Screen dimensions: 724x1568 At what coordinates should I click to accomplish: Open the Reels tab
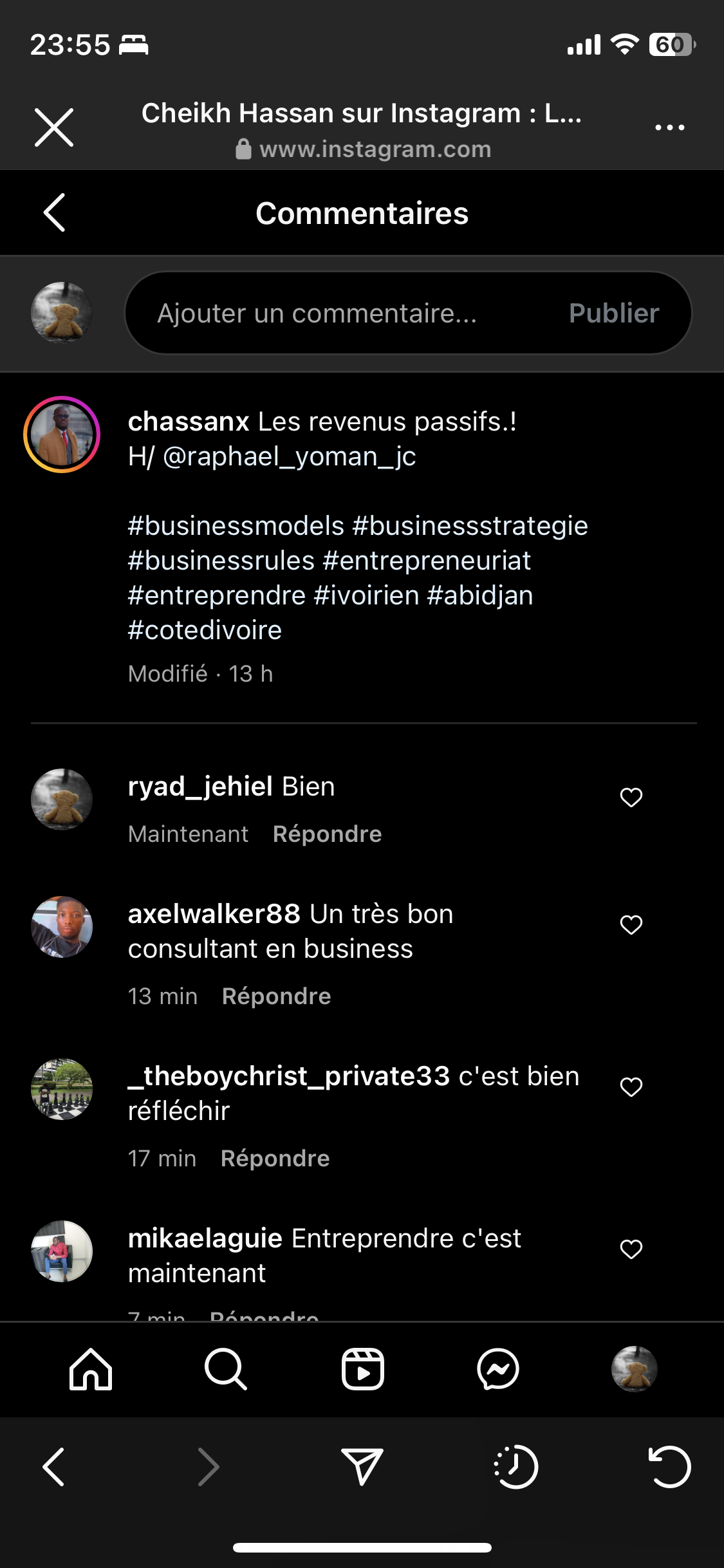point(362,1369)
